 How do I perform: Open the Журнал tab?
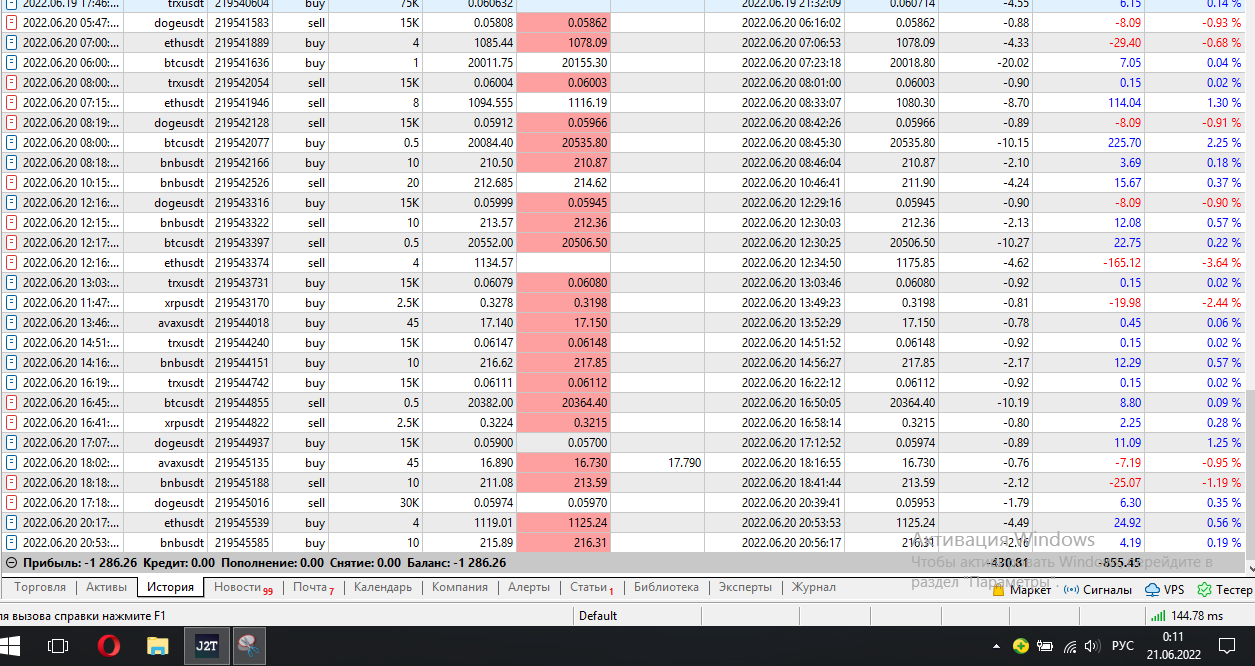click(x=814, y=587)
